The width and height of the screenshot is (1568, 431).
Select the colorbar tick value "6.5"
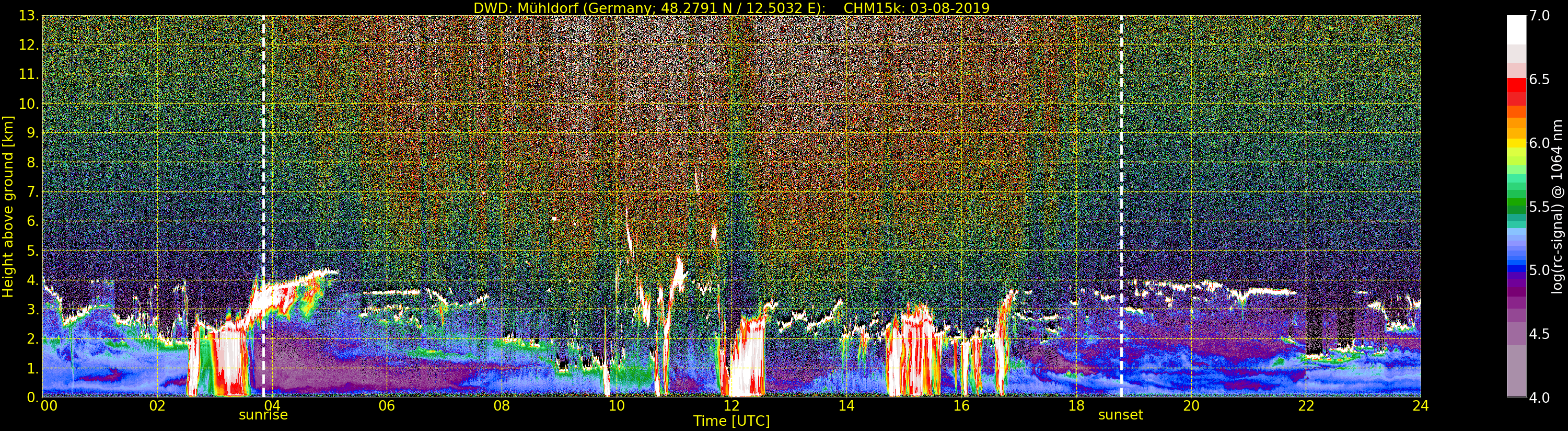coord(1539,80)
